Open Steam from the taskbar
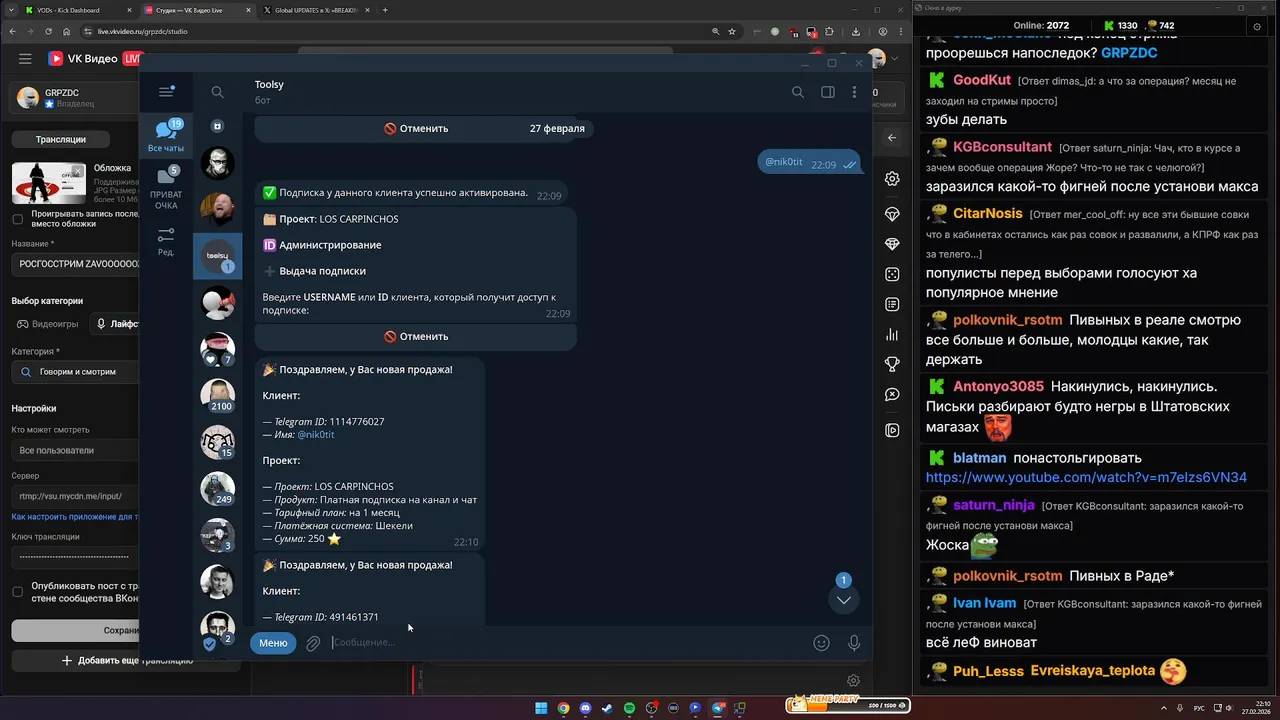The image size is (1280, 720). pyautogui.click(x=607, y=708)
